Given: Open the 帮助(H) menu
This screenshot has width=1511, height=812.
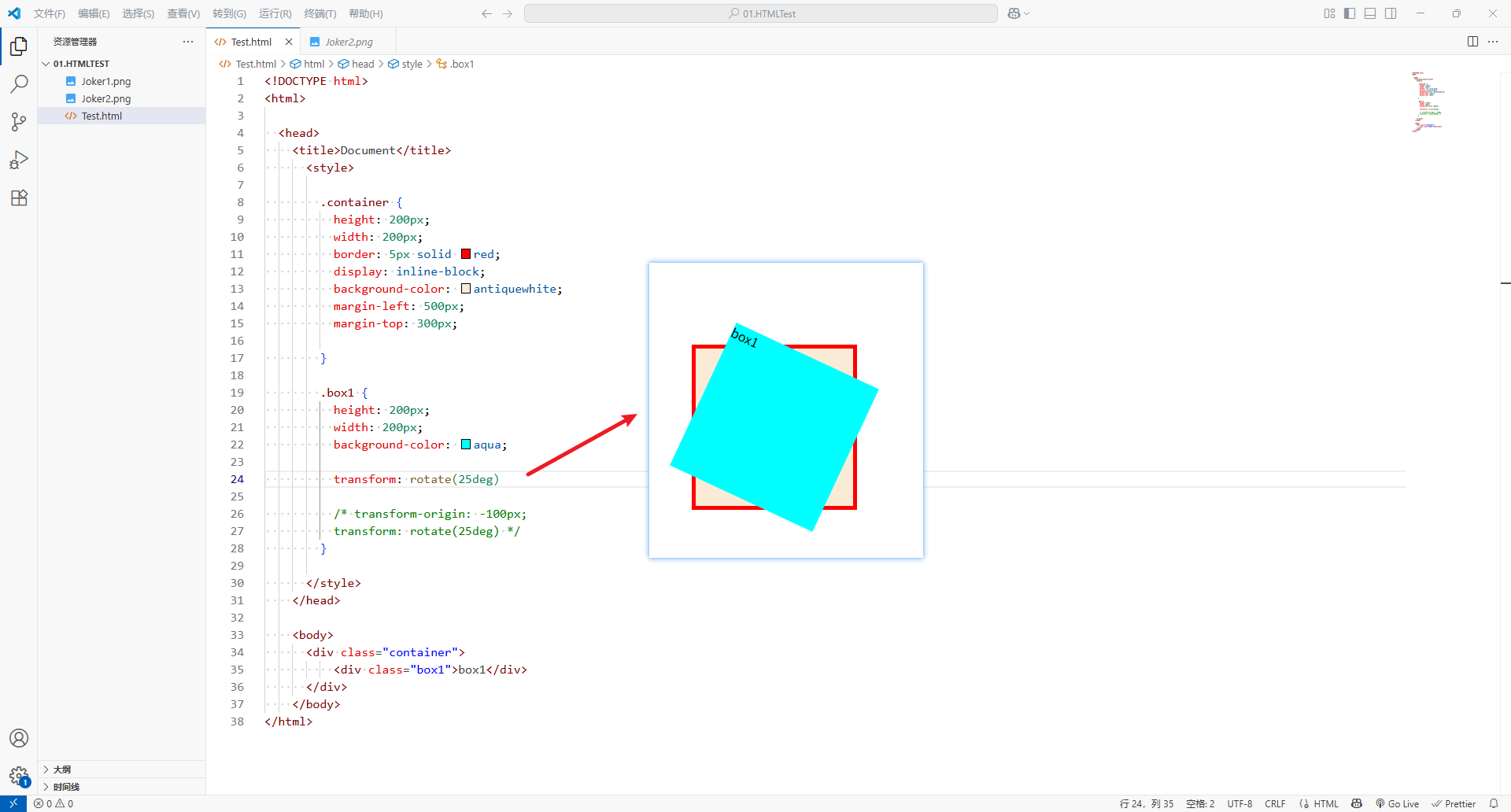Looking at the screenshot, I should (x=365, y=13).
